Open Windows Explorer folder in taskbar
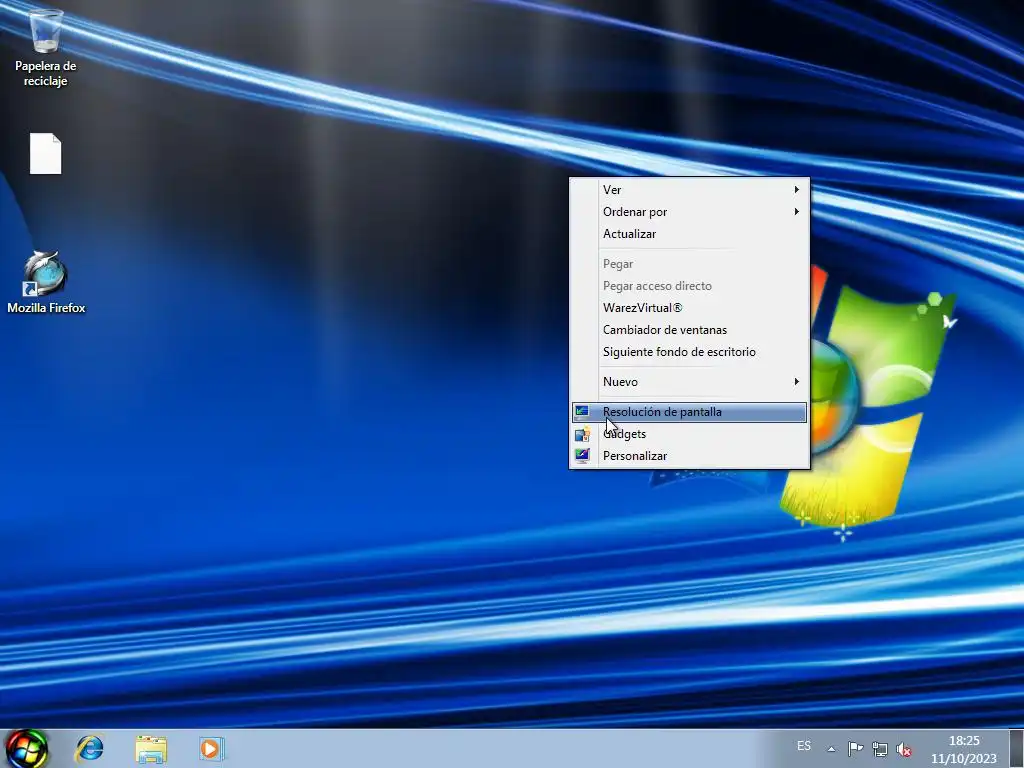The width and height of the screenshot is (1024, 768). pos(151,748)
